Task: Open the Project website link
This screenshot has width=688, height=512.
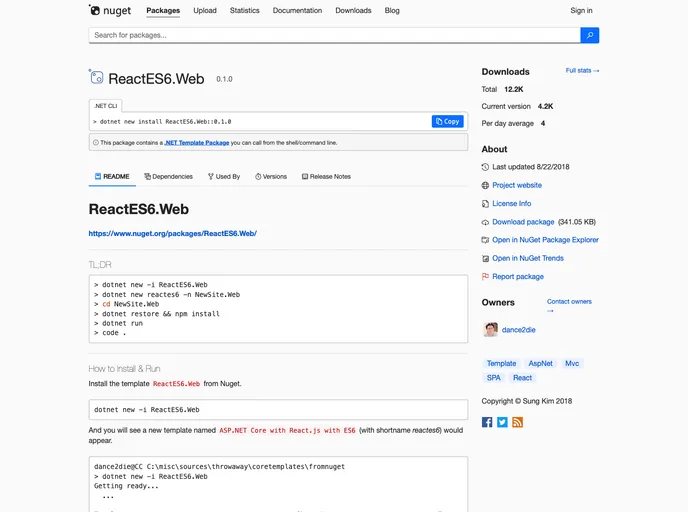Action: [x=517, y=185]
